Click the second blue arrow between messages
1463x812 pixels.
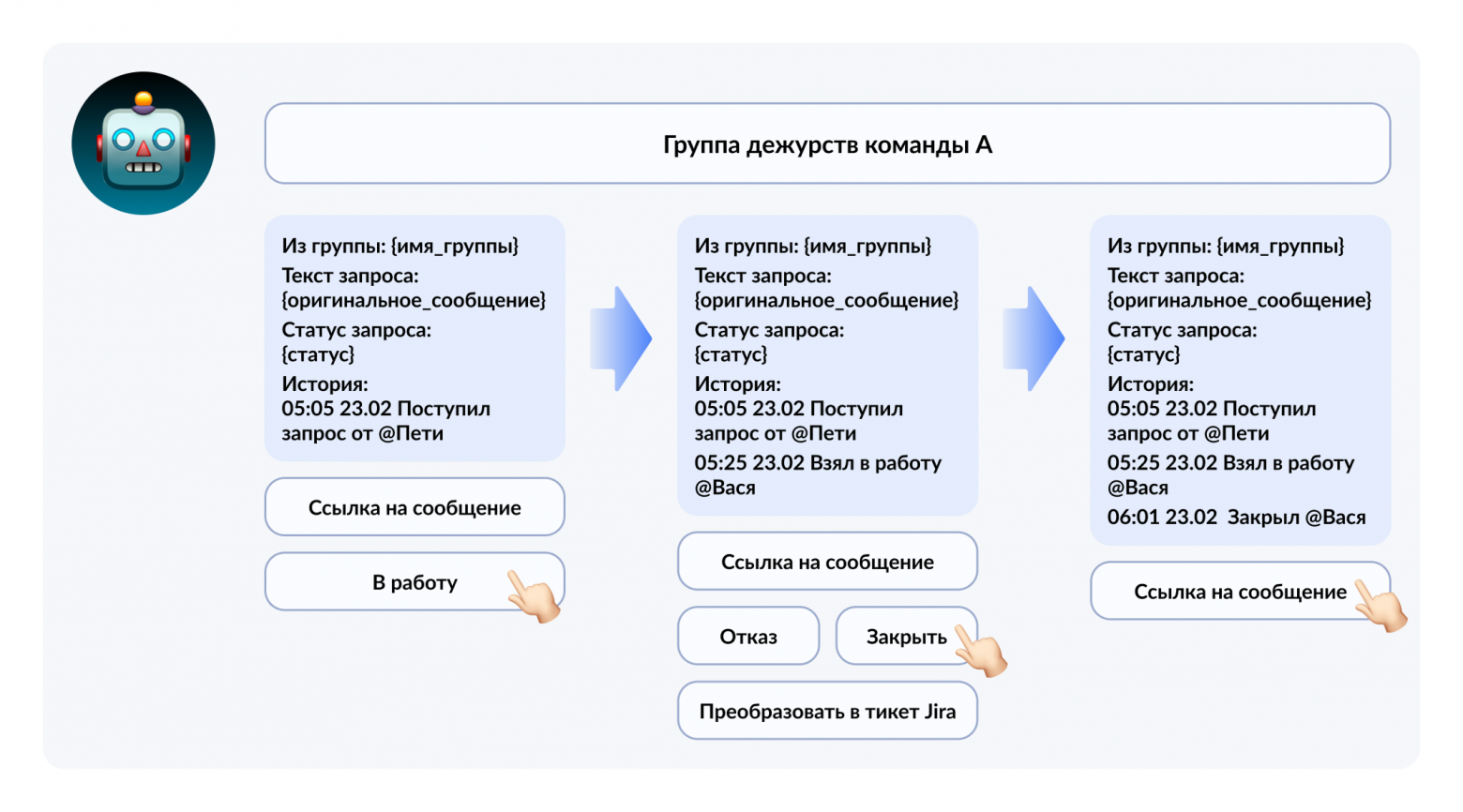[1033, 338]
